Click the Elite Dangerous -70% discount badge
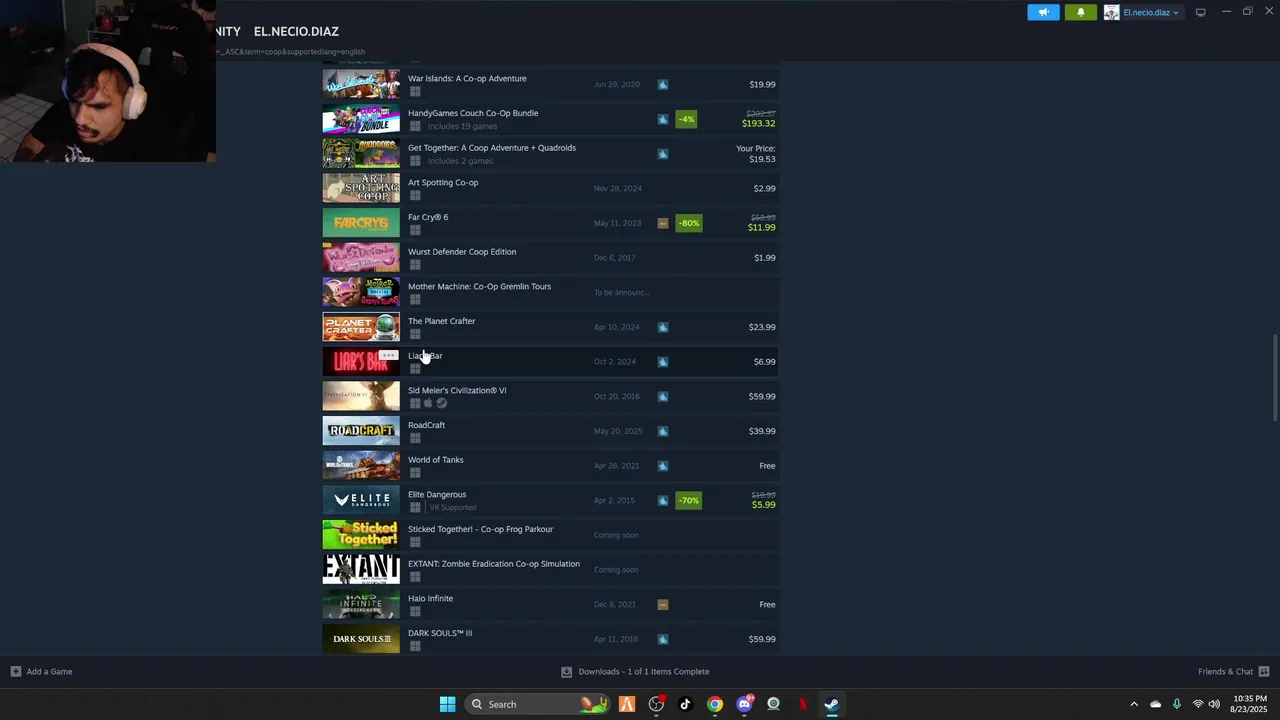Viewport: 1280px width, 720px height. tap(688, 500)
